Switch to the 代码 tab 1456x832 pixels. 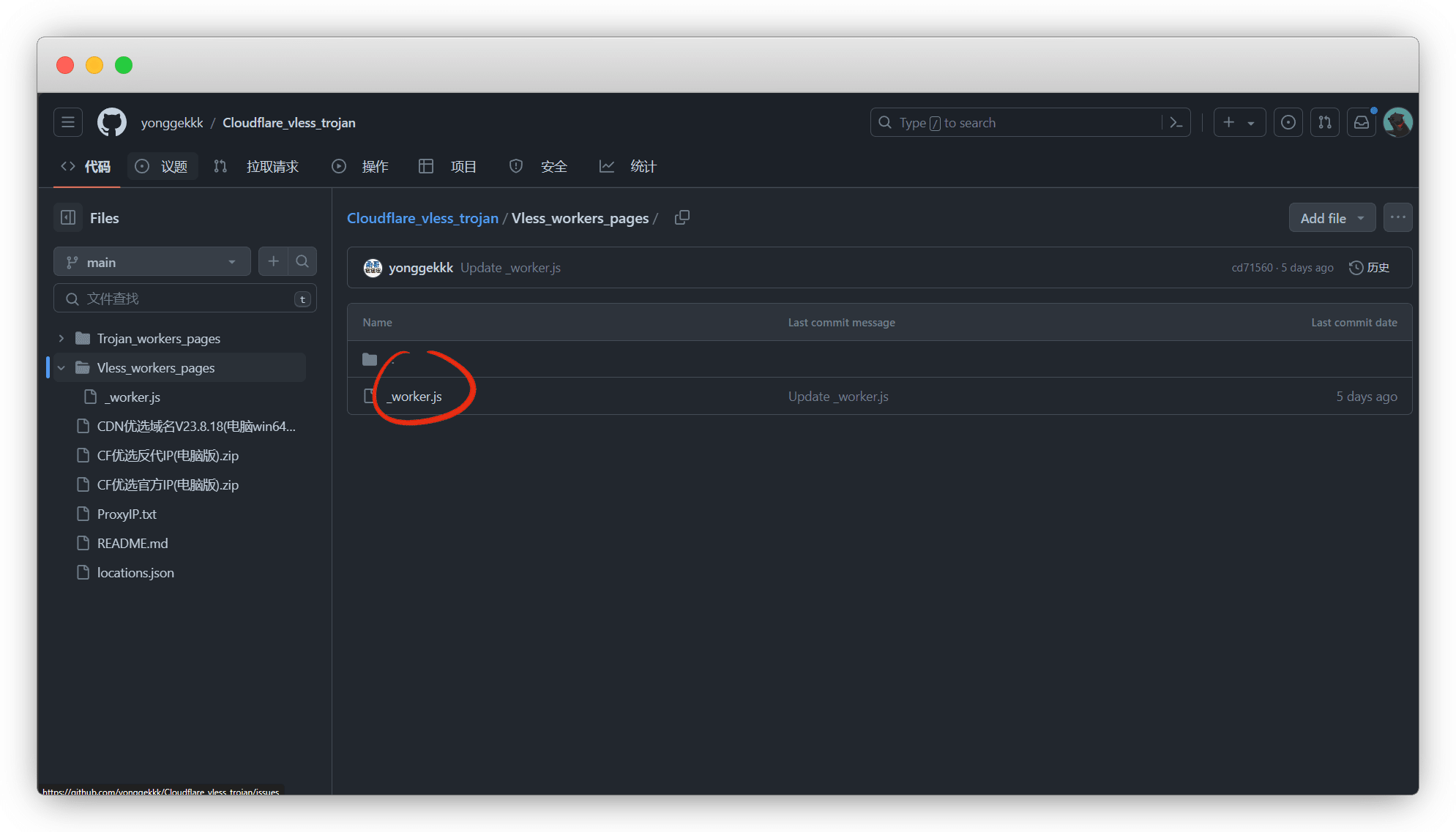pyautogui.click(x=86, y=166)
